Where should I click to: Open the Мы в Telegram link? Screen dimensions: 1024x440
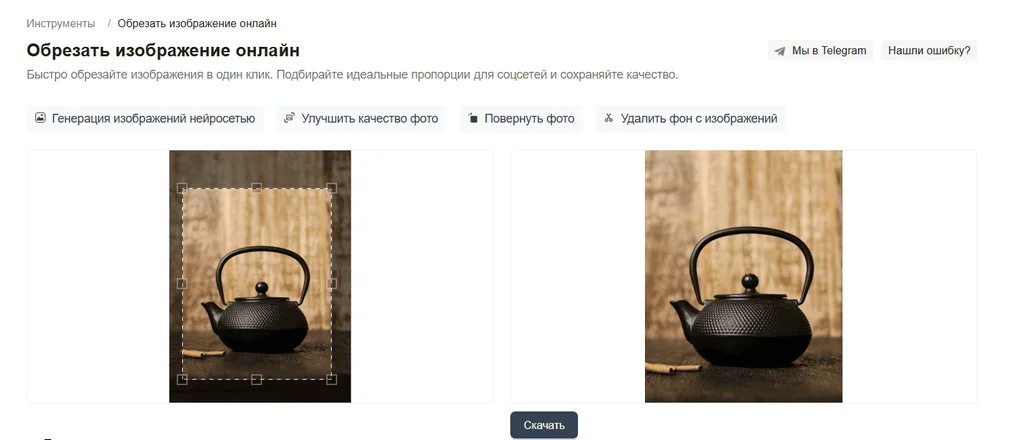click(x=820, y=50)
